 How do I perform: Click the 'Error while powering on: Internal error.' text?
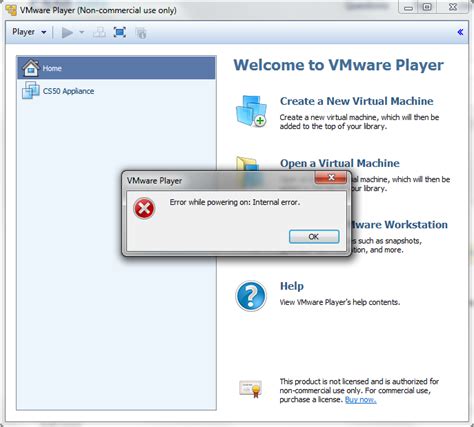click(235, 202)
